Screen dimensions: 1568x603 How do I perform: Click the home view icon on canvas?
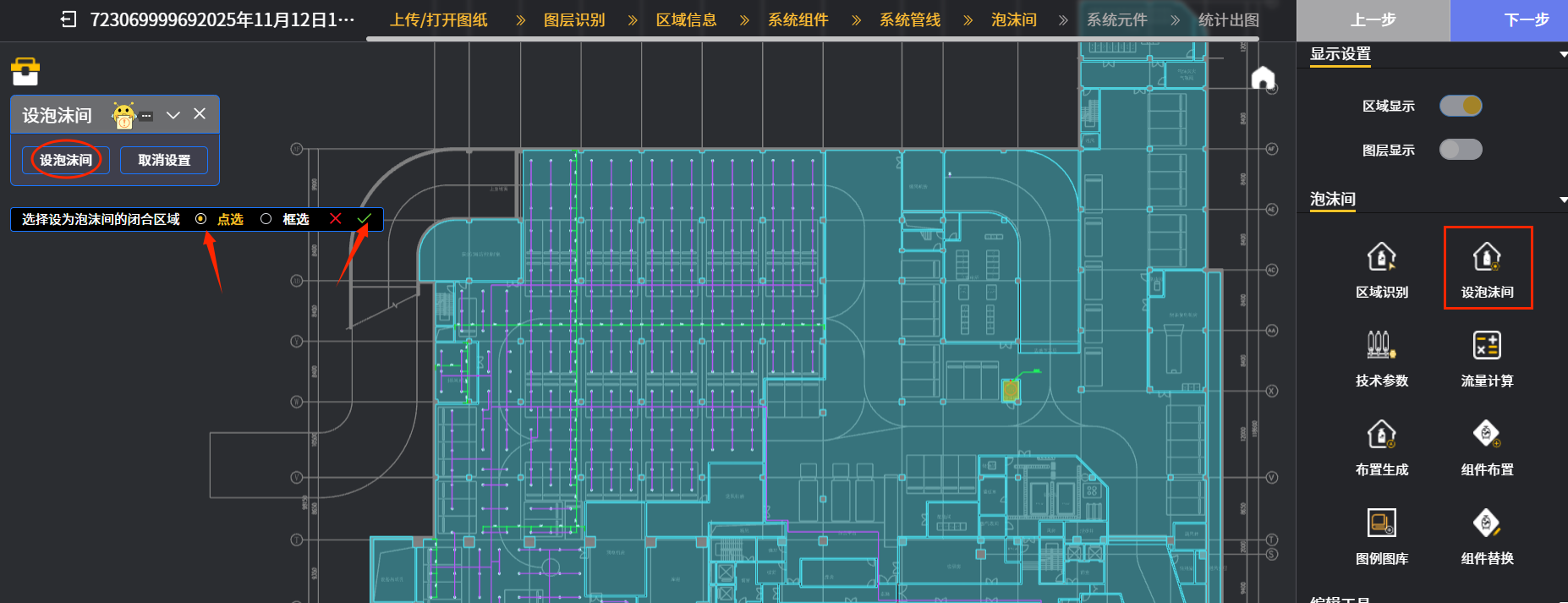pos(1263,79)
